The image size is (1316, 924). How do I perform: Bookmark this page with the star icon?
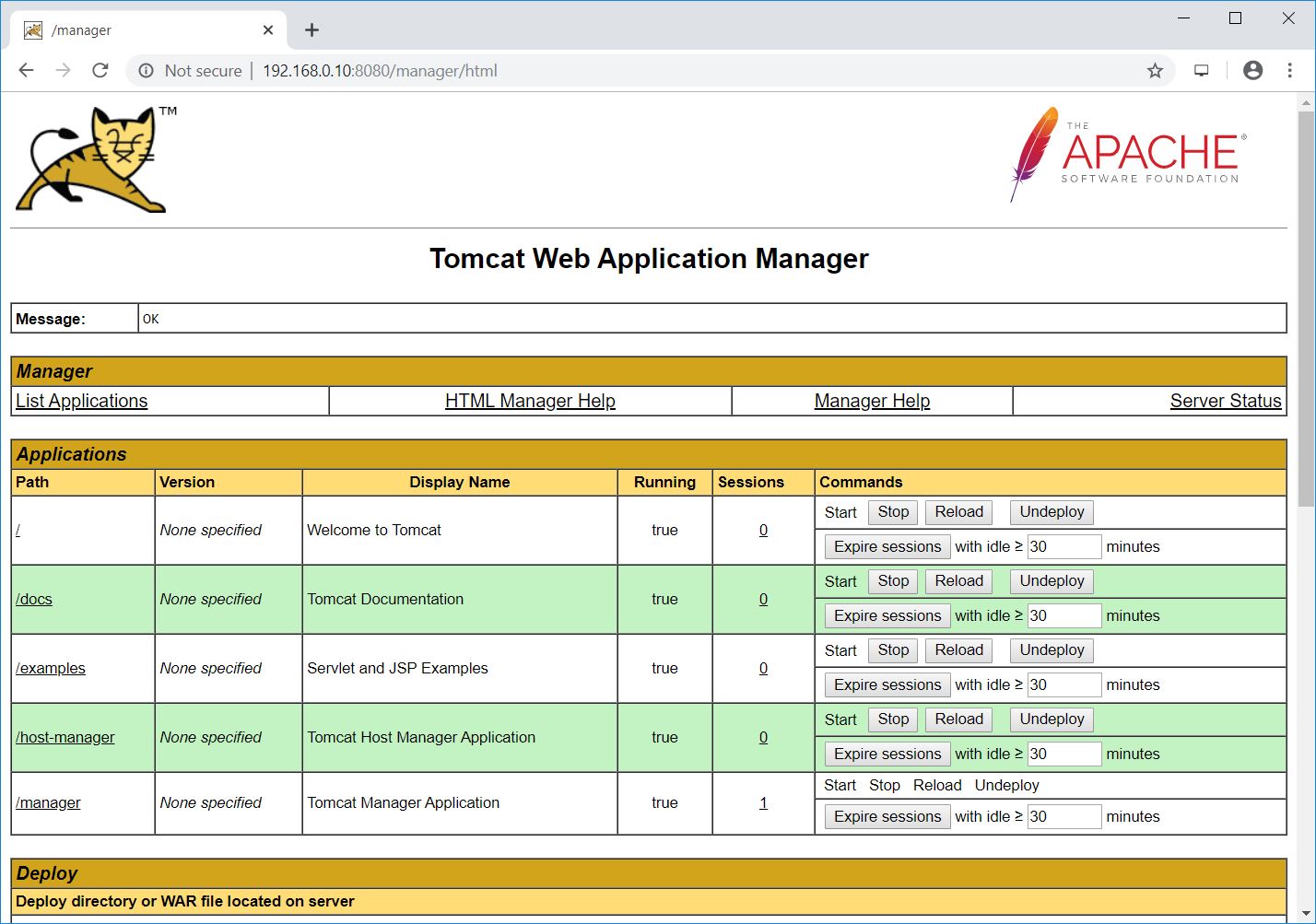pyautogui.click(x=1155, y=70)
